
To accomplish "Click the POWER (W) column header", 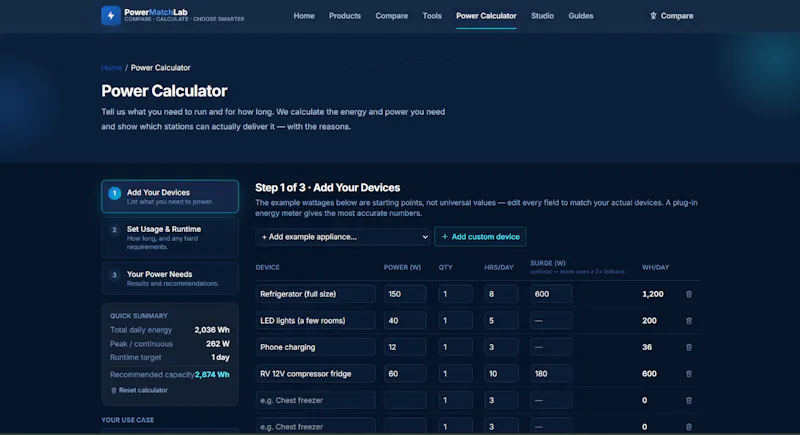I will click(402, 267).
